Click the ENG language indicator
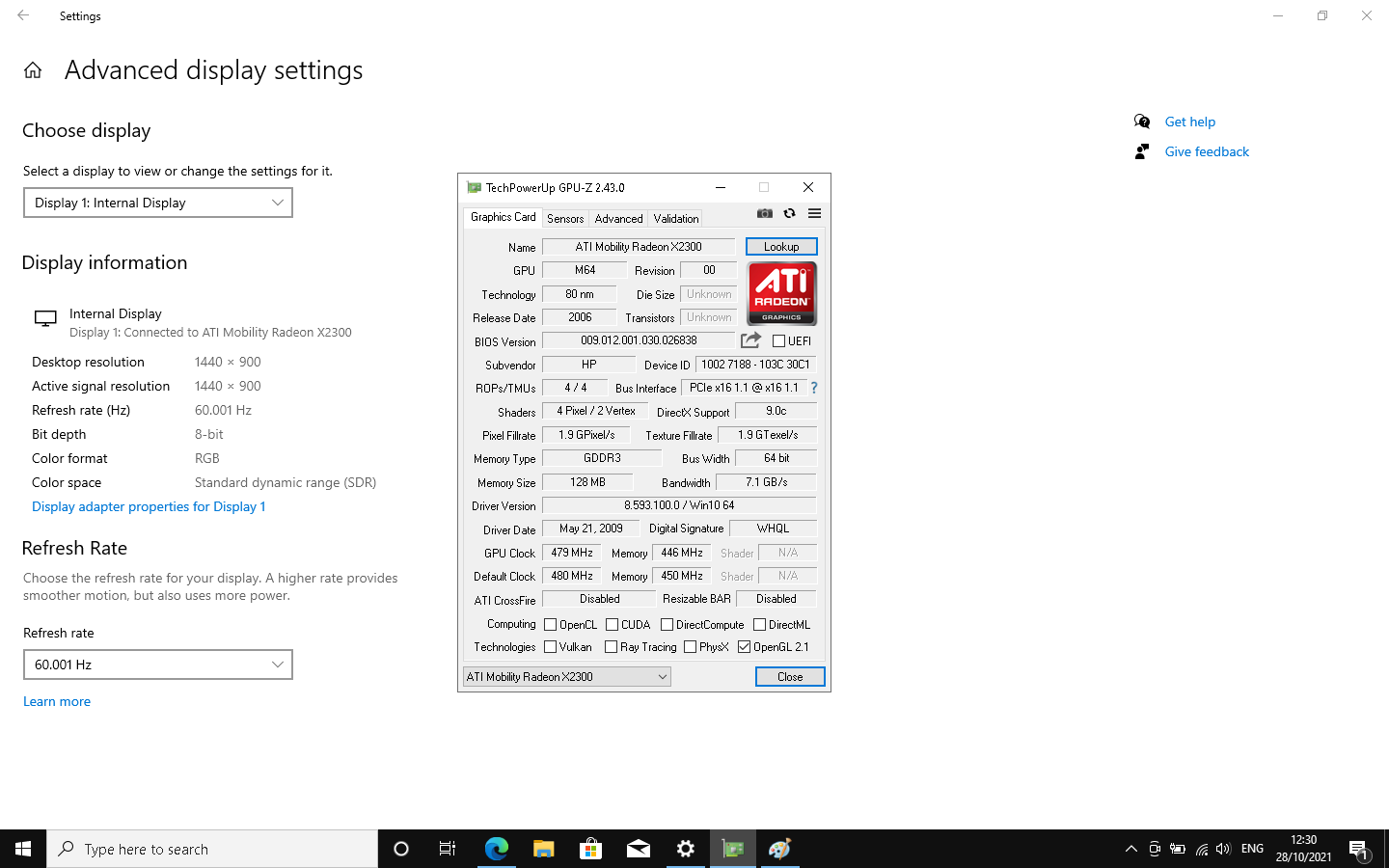 pyautogui.click(x=1252, y=849)
